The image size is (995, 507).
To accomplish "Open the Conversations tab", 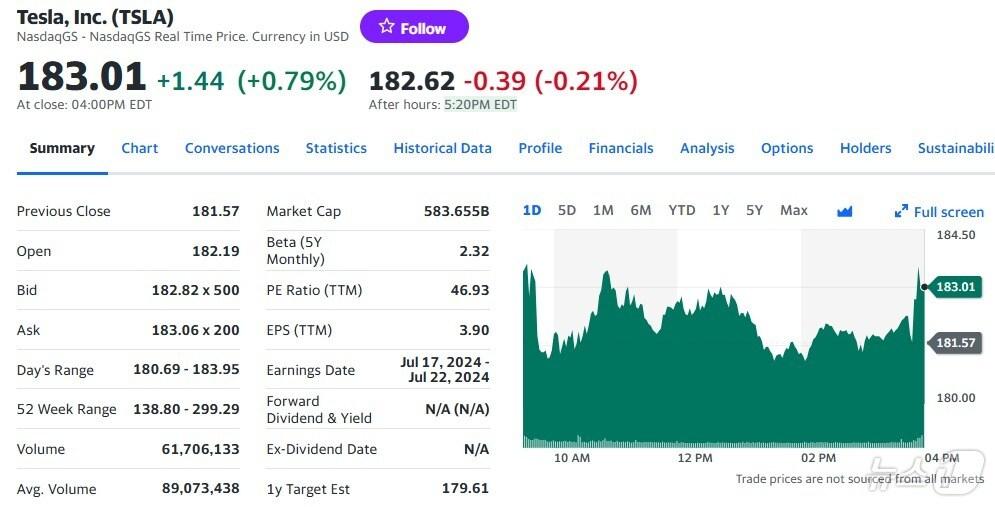I will pyautogui.click(x=232, y=148).
